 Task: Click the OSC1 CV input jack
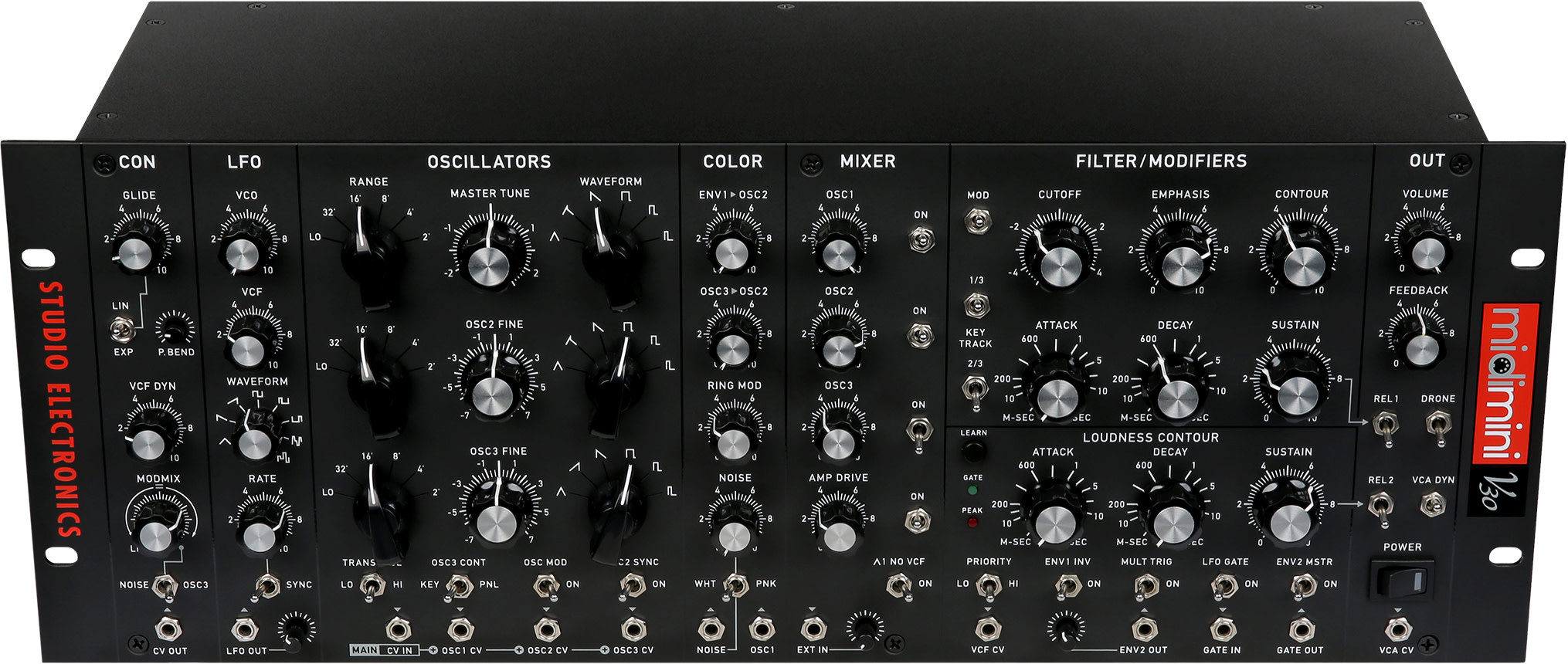click(460, 629)
